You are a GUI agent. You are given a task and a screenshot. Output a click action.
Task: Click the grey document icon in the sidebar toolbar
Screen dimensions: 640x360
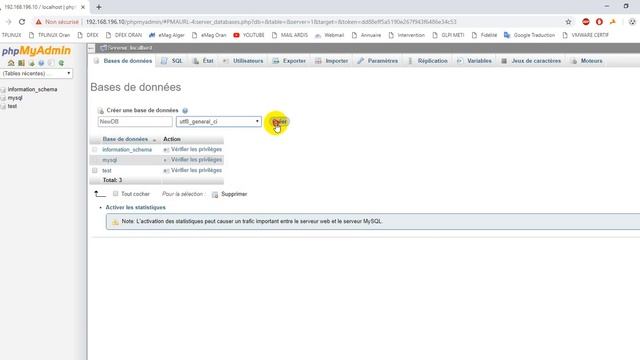coord(51,63)
